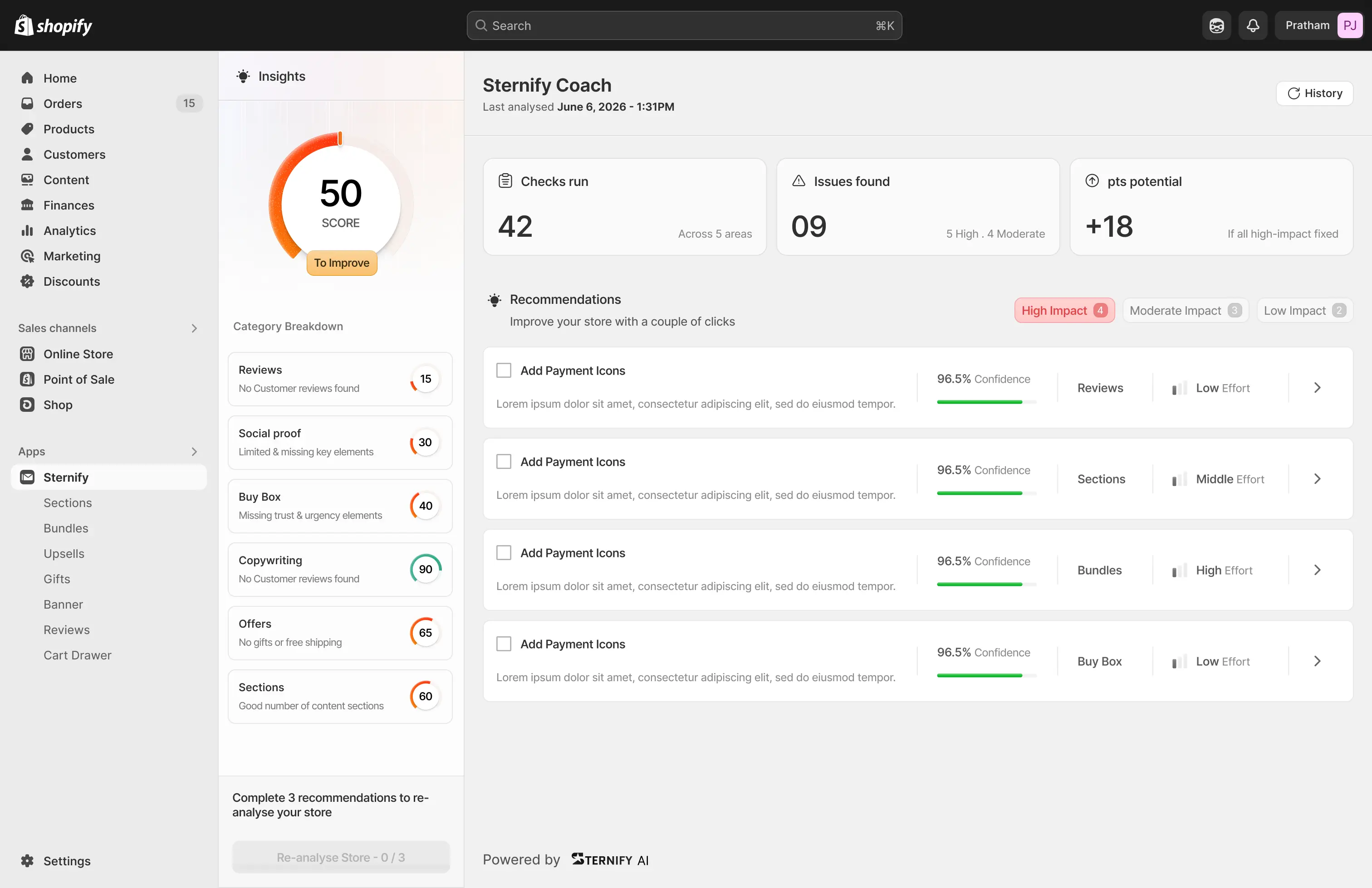Click the Insights lightbulb icon
The height and width of the screenshot is (888, 1372).
tap(243, 76)
